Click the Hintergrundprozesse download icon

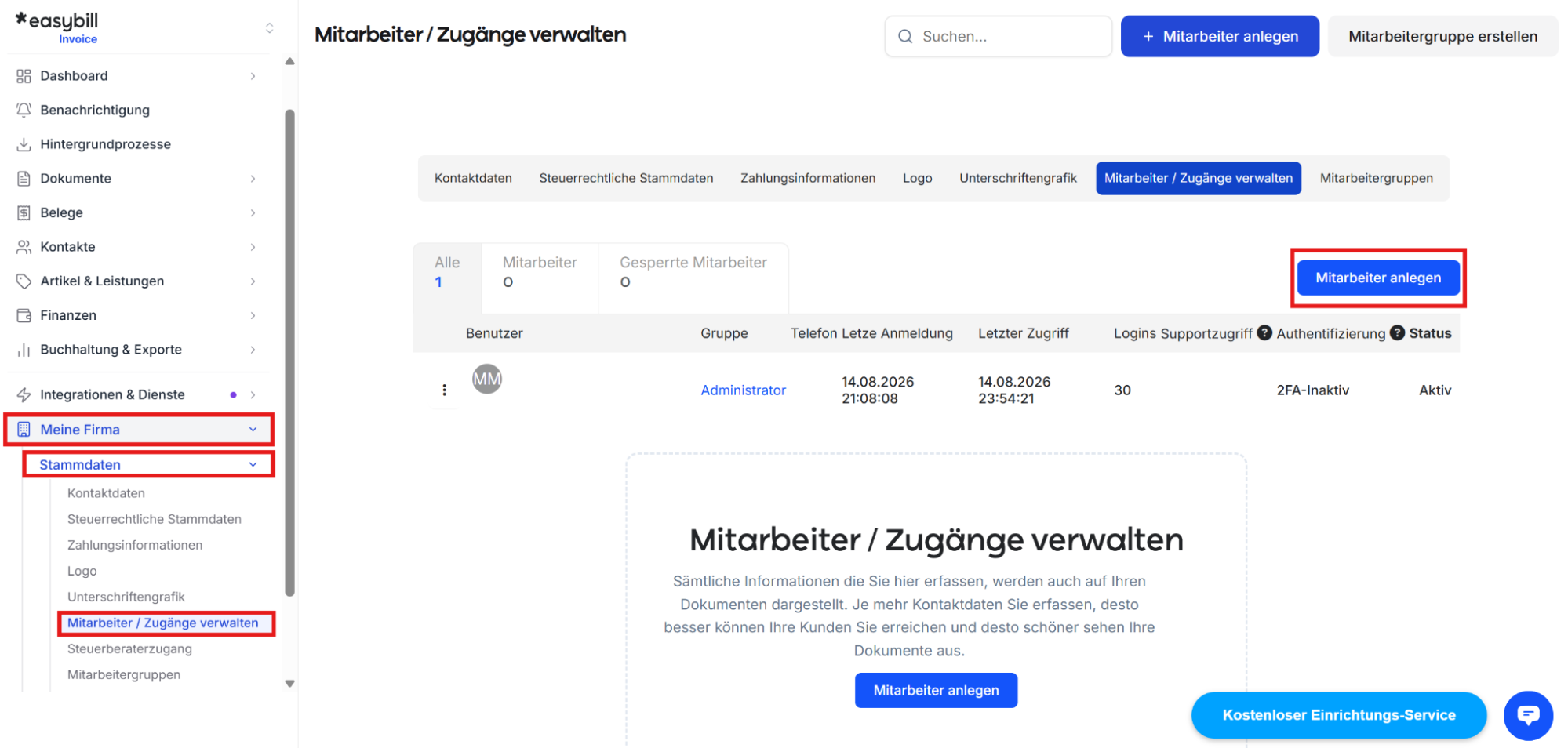point(24,144)
